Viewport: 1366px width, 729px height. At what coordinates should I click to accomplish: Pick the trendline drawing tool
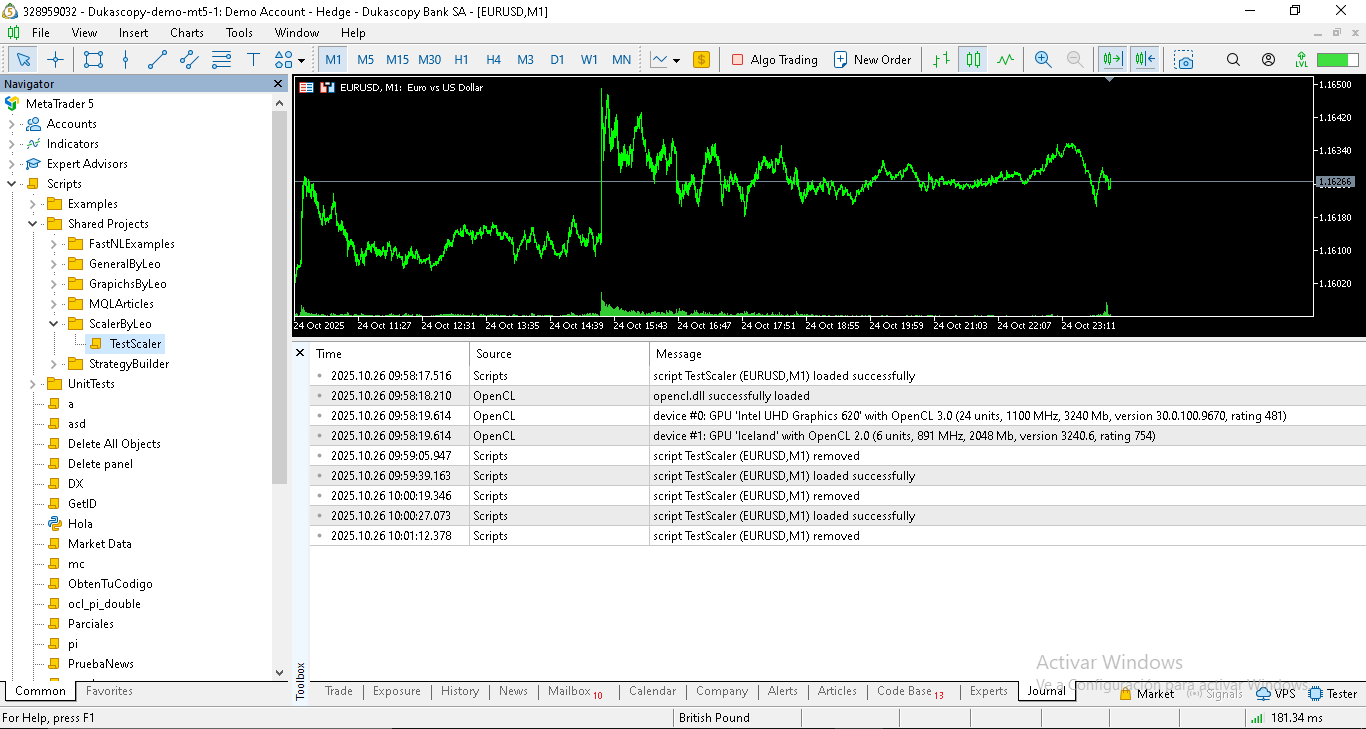click(157, 60)
